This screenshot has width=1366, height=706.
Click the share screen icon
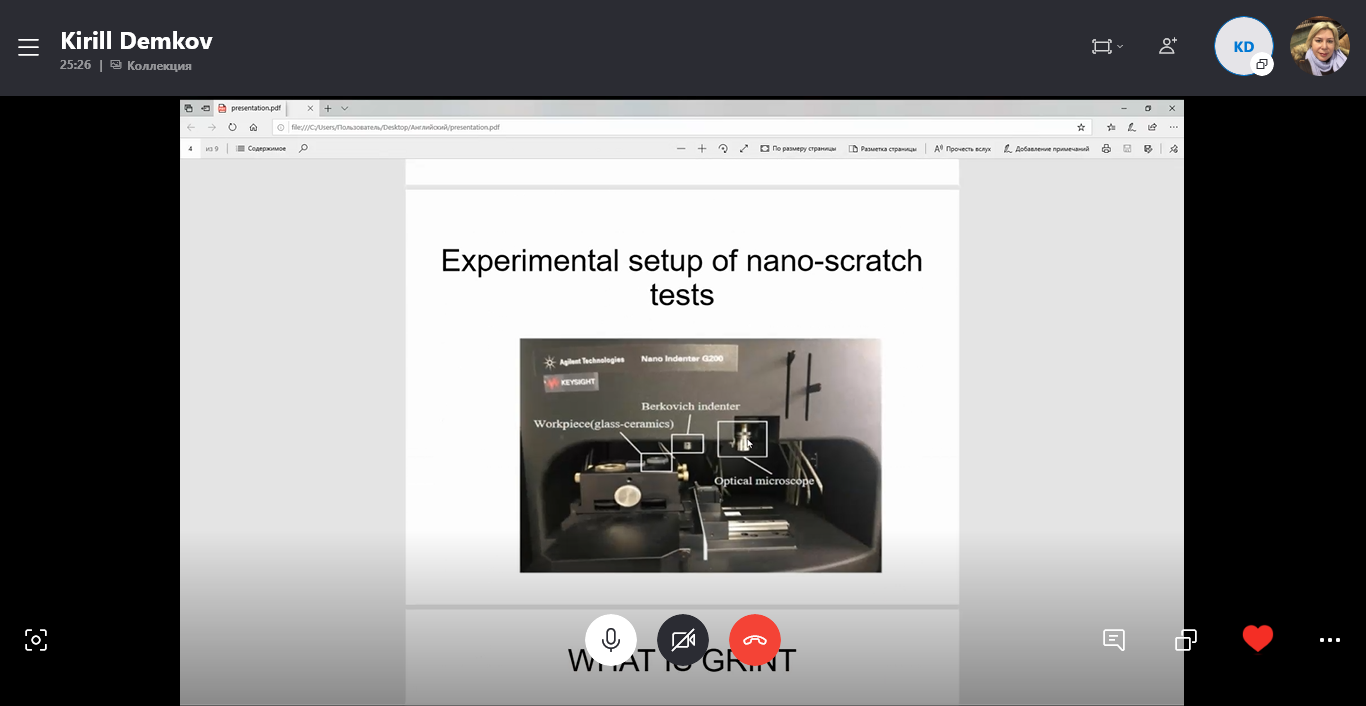(1186, 640)
